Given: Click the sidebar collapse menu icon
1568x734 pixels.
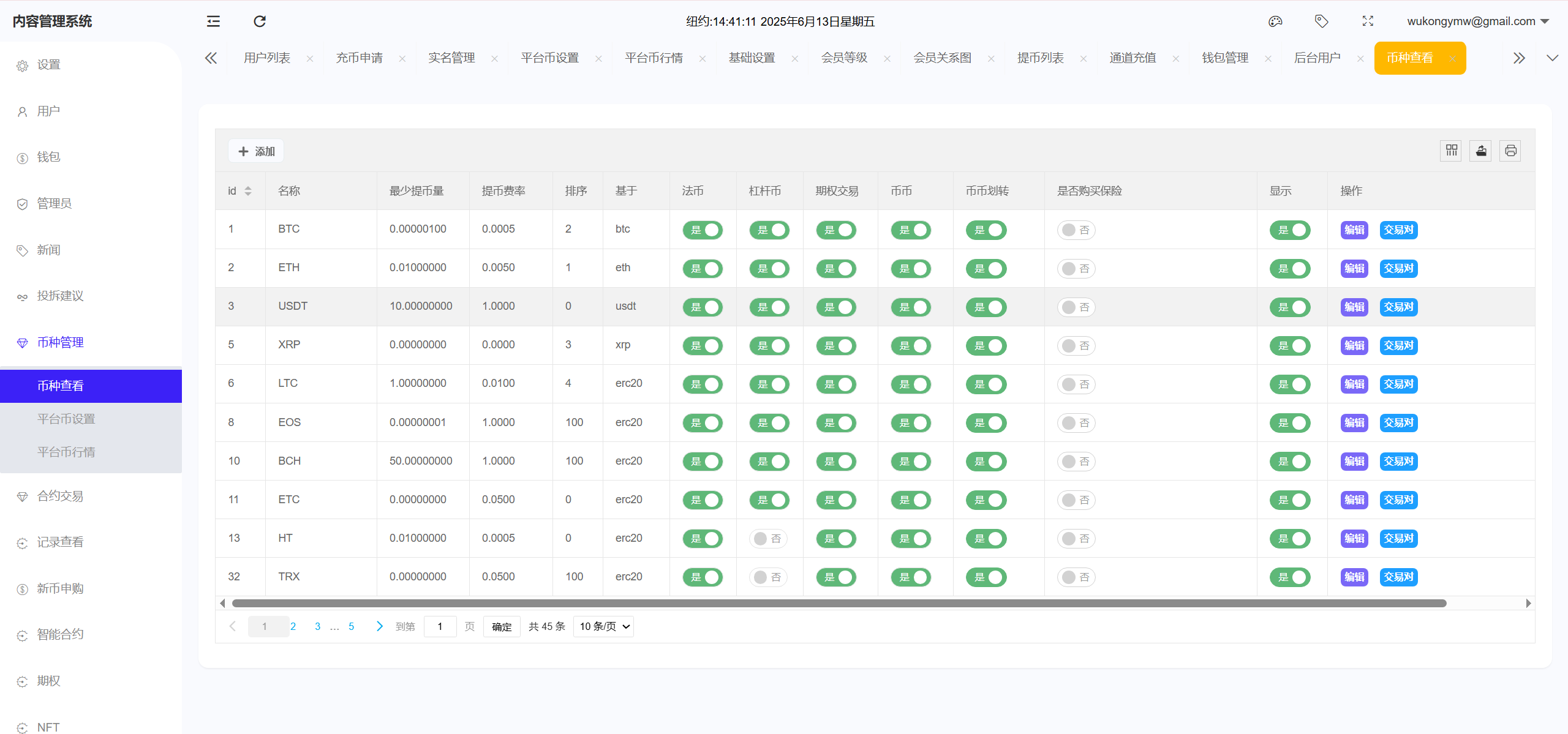Looking at the screenshot, I should click(213, 21).
